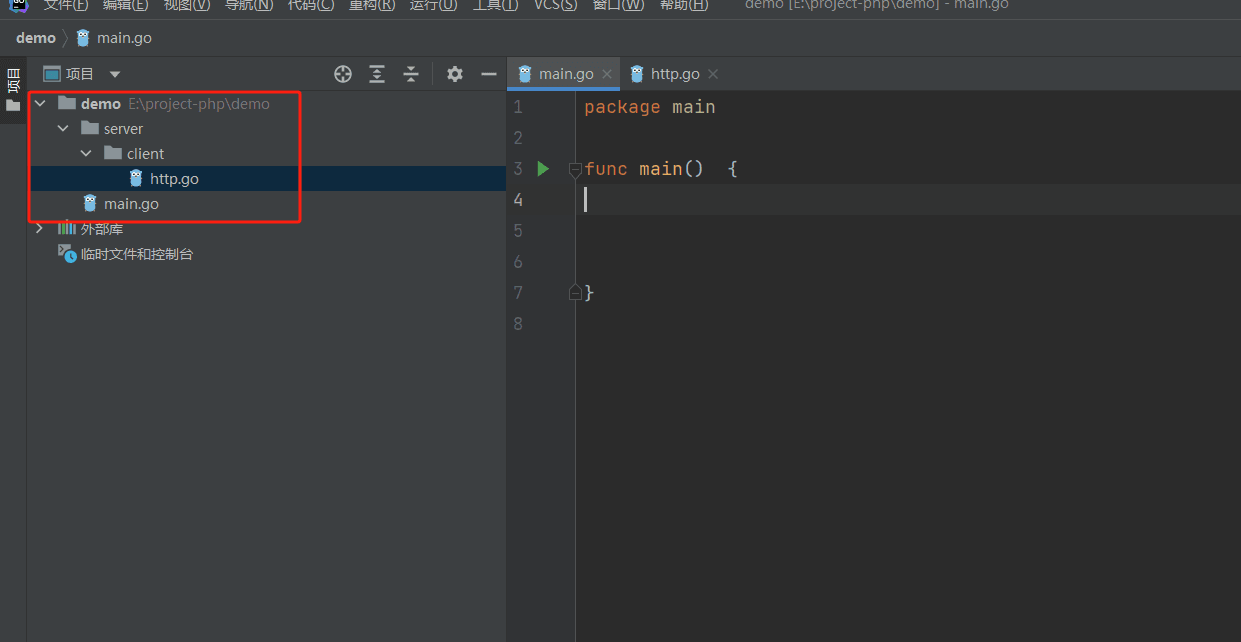Open the 窗口(W) menu
This screenshot has height=642, width=1241.
point(618,5)
